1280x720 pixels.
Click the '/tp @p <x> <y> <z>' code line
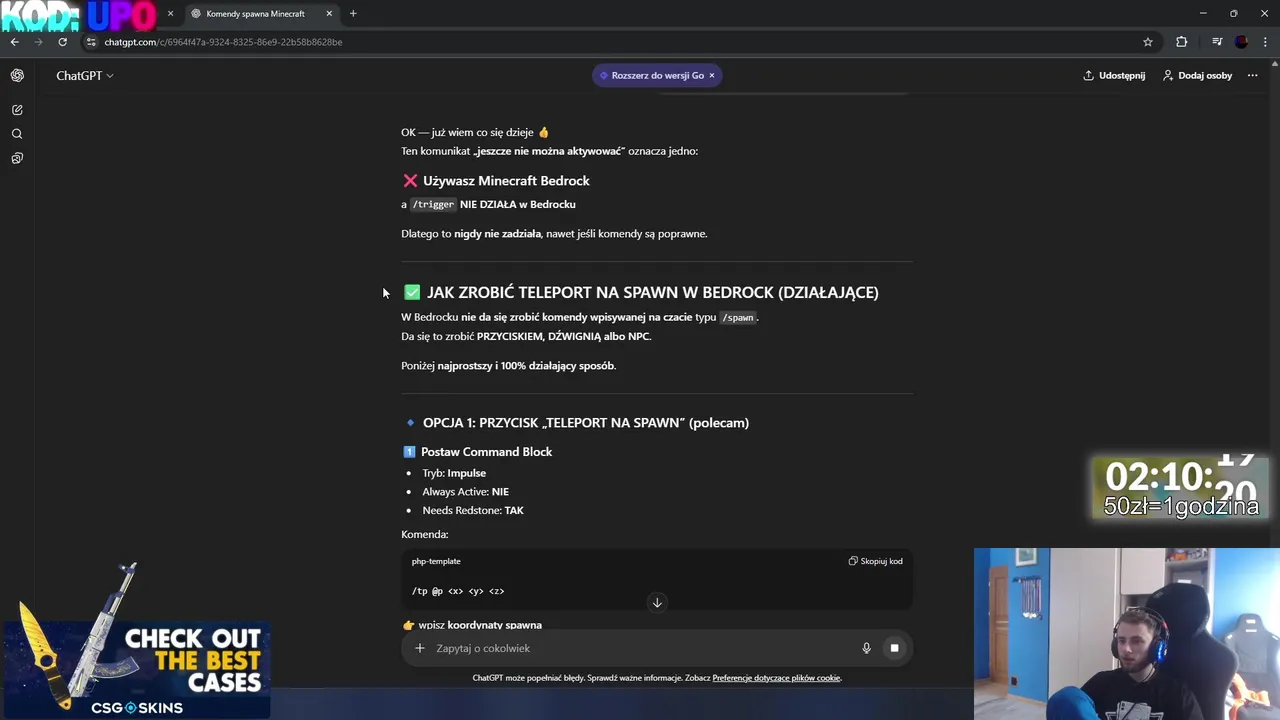coord(458,591)
